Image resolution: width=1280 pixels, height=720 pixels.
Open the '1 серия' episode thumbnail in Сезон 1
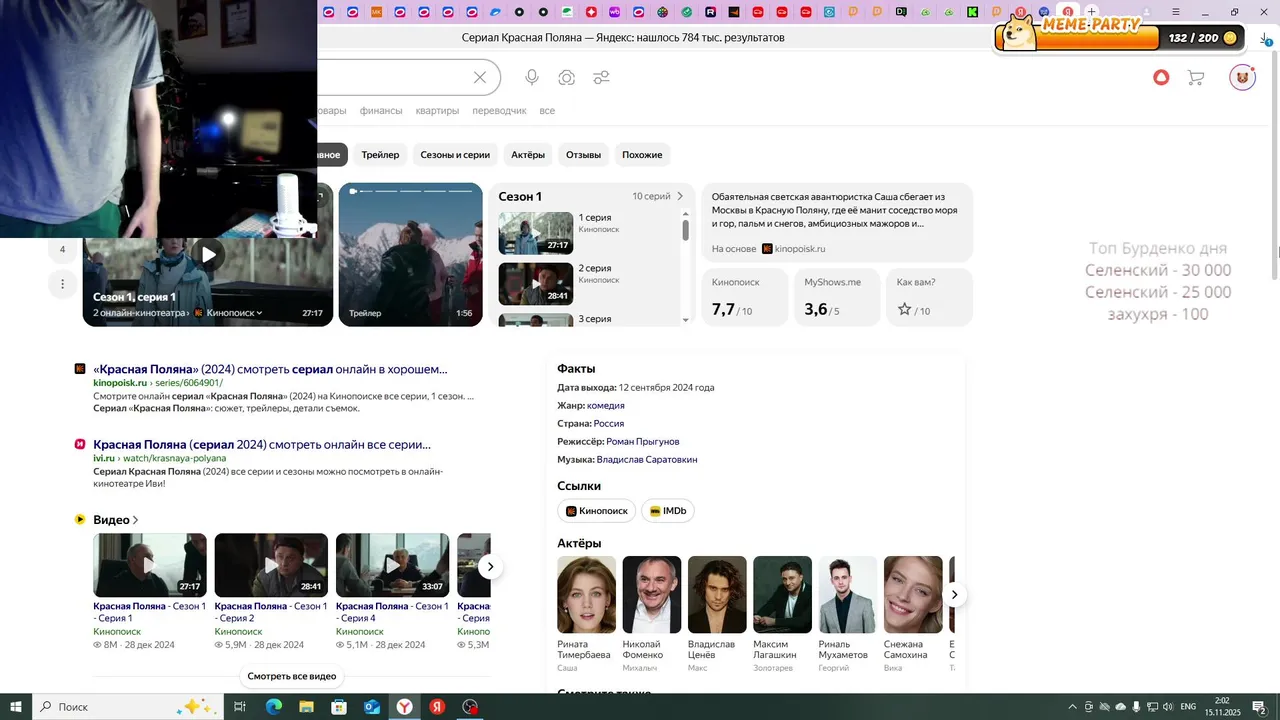pos(536,233)
